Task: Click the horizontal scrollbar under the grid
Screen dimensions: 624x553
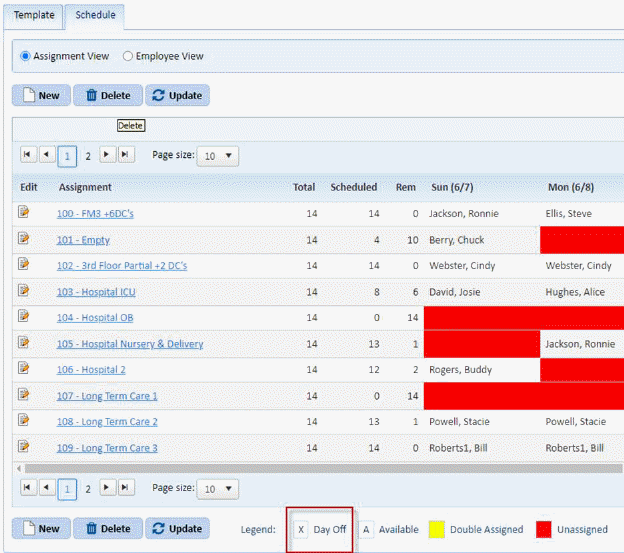Action: tap(300, 468)
